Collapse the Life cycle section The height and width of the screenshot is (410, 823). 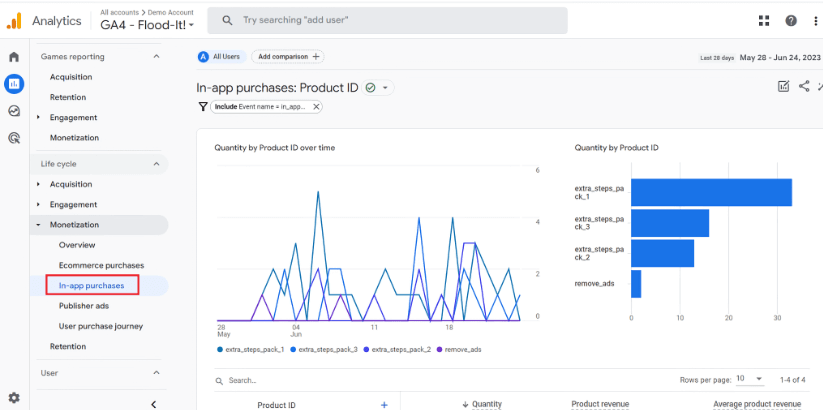coord(156,164)
